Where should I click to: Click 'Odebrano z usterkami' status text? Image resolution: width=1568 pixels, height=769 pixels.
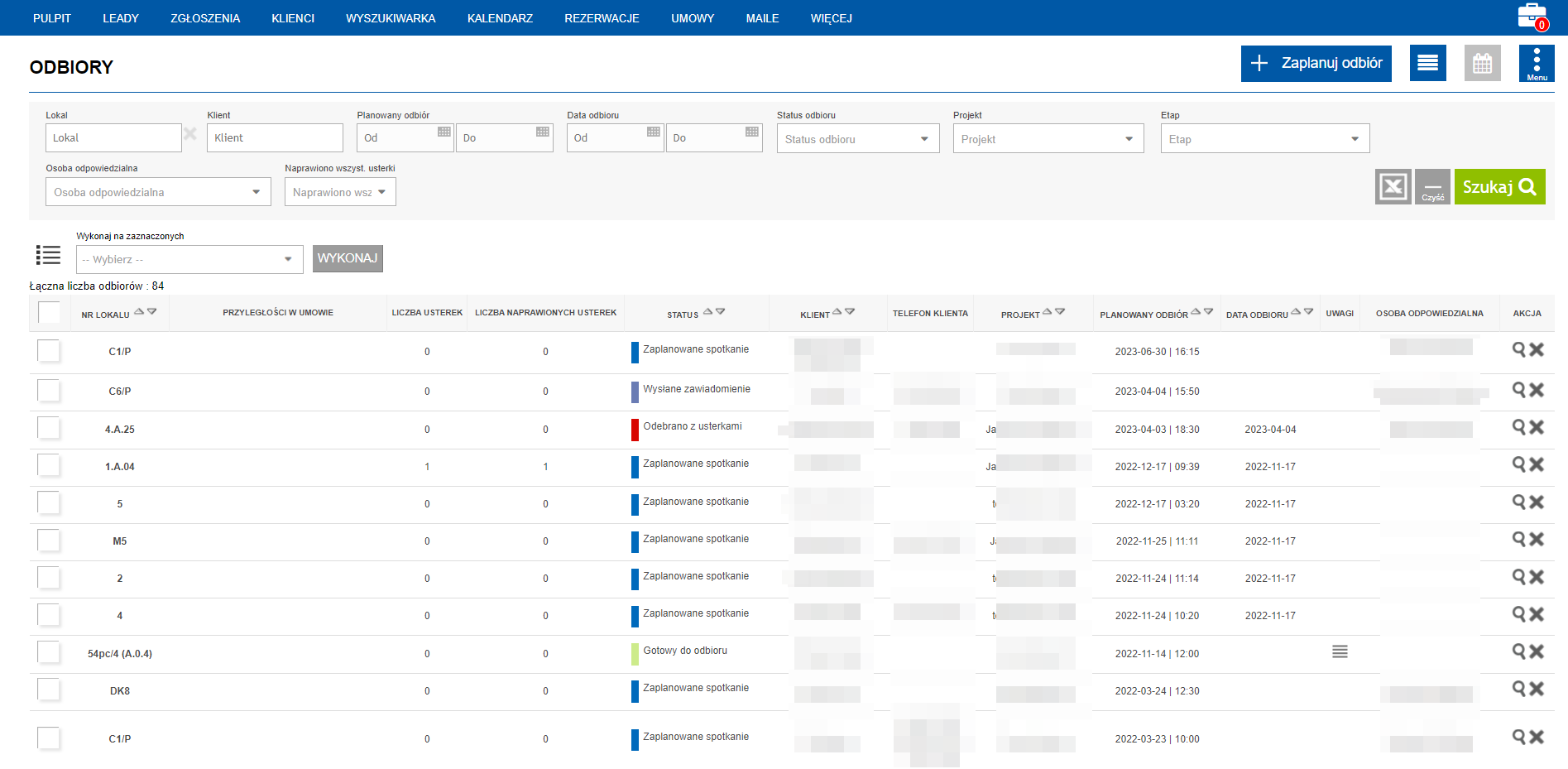(693, 426)
